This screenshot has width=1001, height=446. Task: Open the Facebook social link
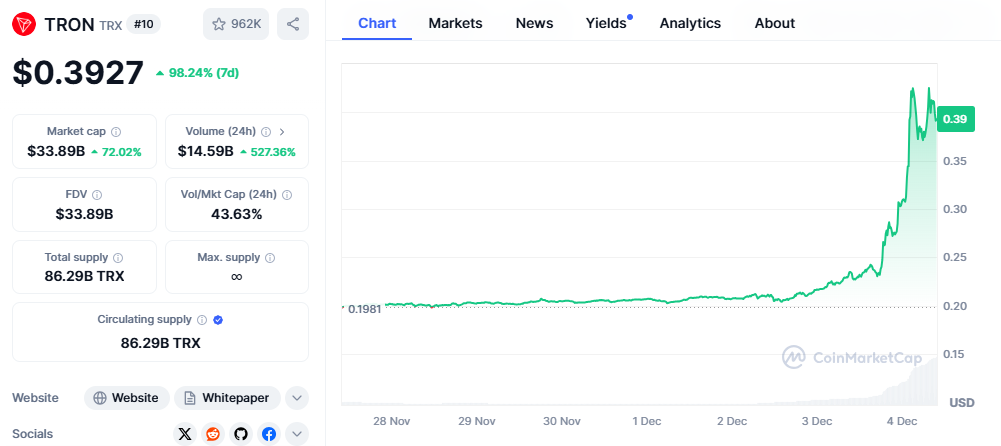click(268, 434)
